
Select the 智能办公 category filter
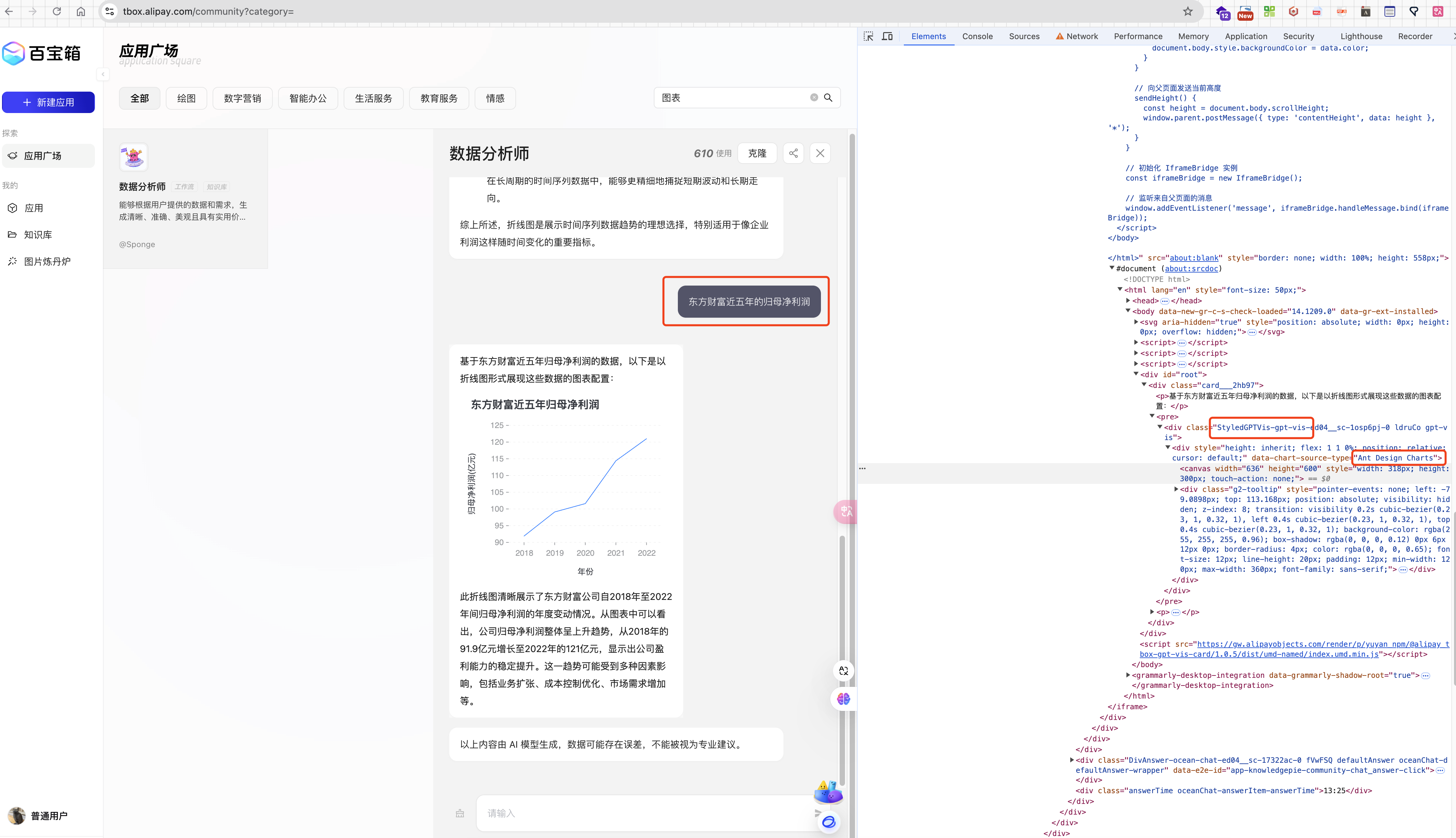pyautogui.click(x=308, y=98)
